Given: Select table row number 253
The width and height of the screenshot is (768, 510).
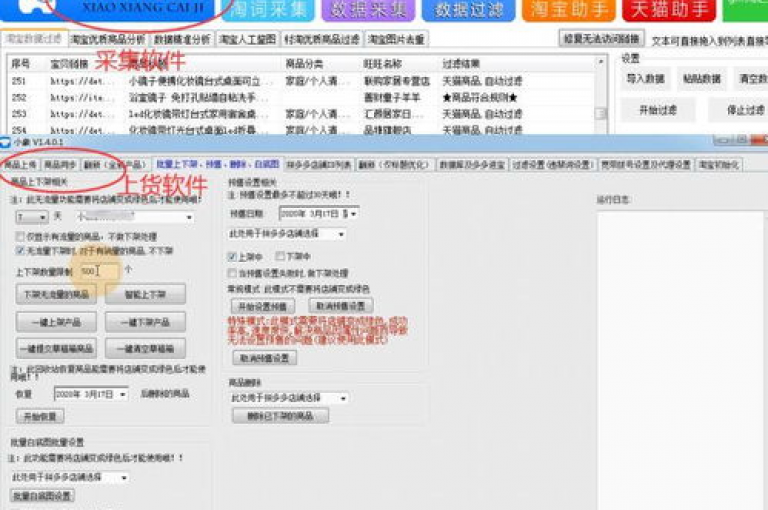Looking at the screenshot, I should (x=301, y=114).
